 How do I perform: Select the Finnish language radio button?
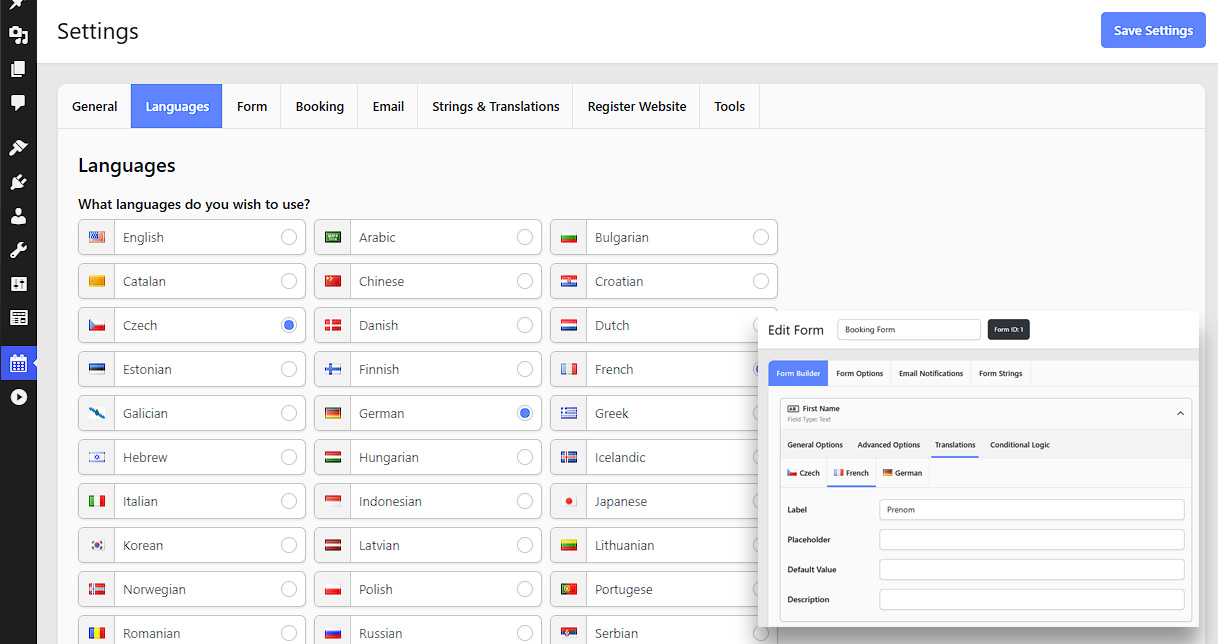pos(525,369)
